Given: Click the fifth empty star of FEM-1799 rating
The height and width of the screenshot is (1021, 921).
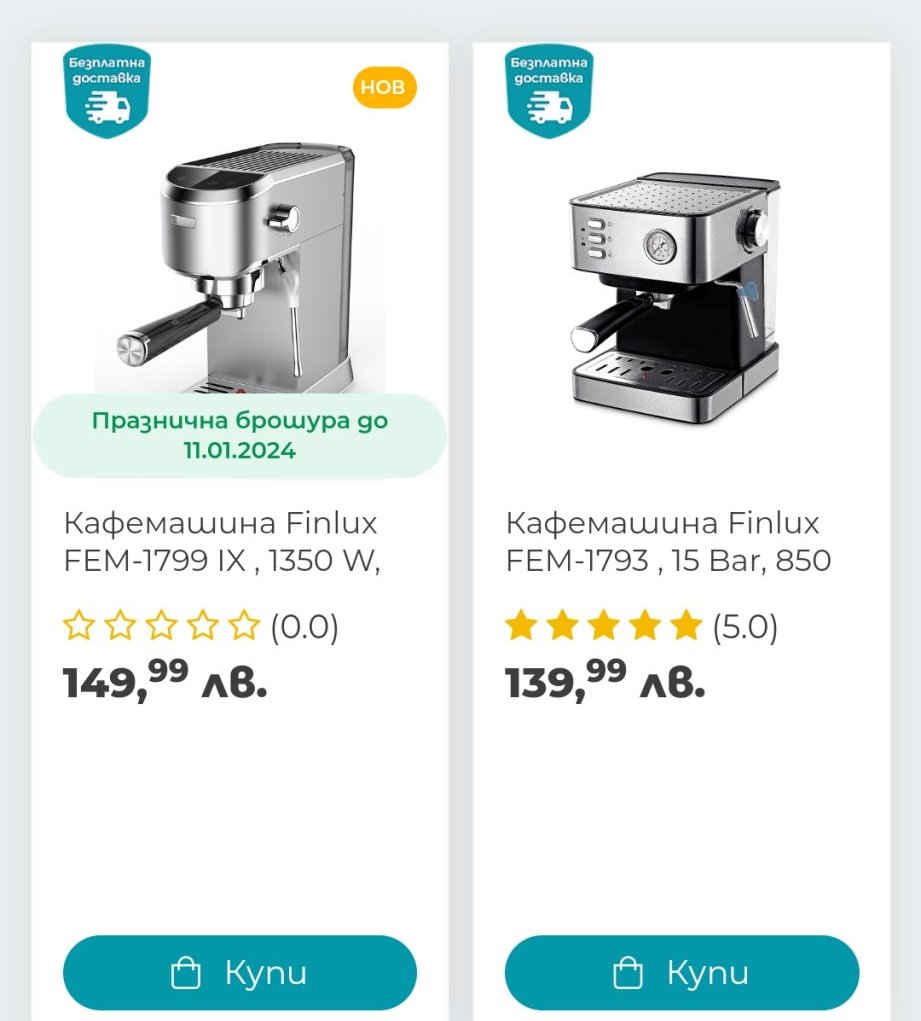Looking at the screenshot, I should pos(244,625).
